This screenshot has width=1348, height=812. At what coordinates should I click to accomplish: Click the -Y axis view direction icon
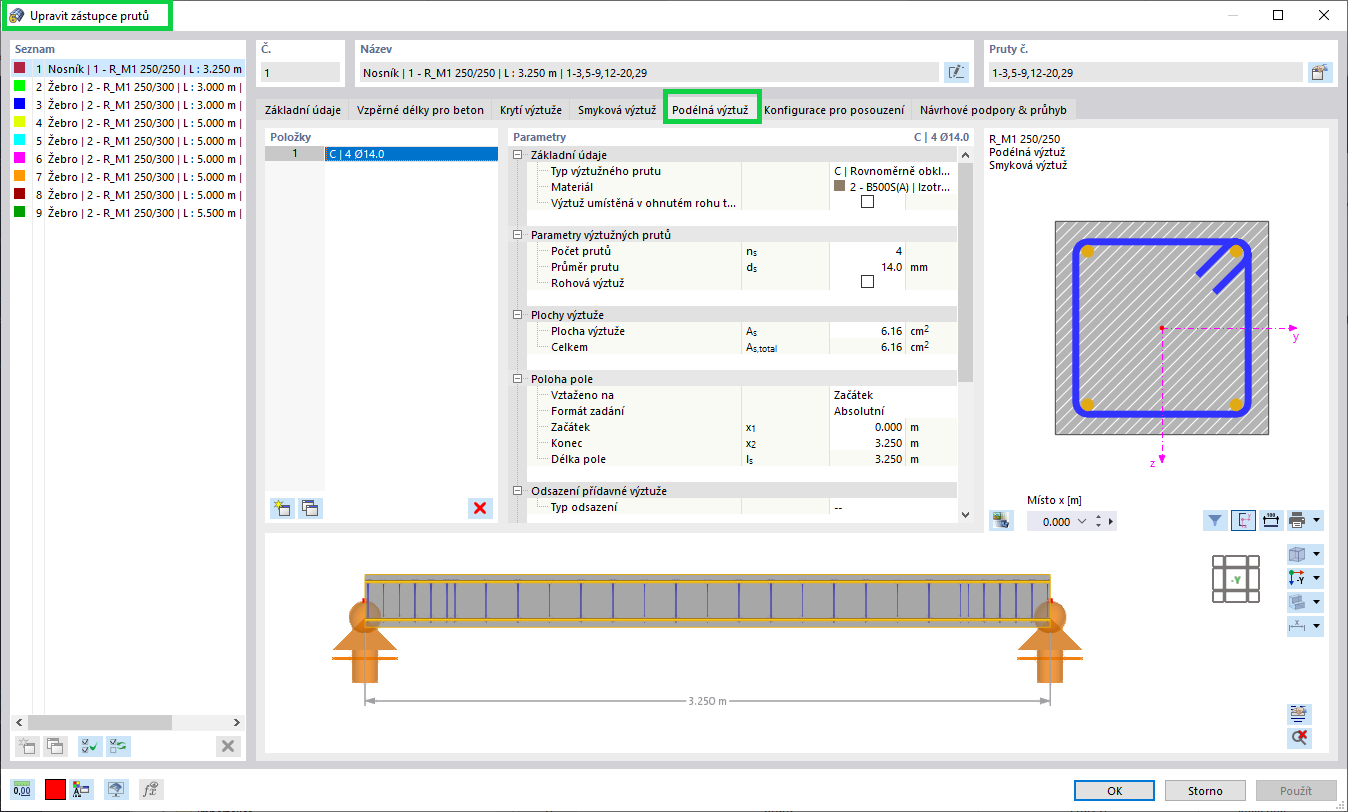point(1297,578)
